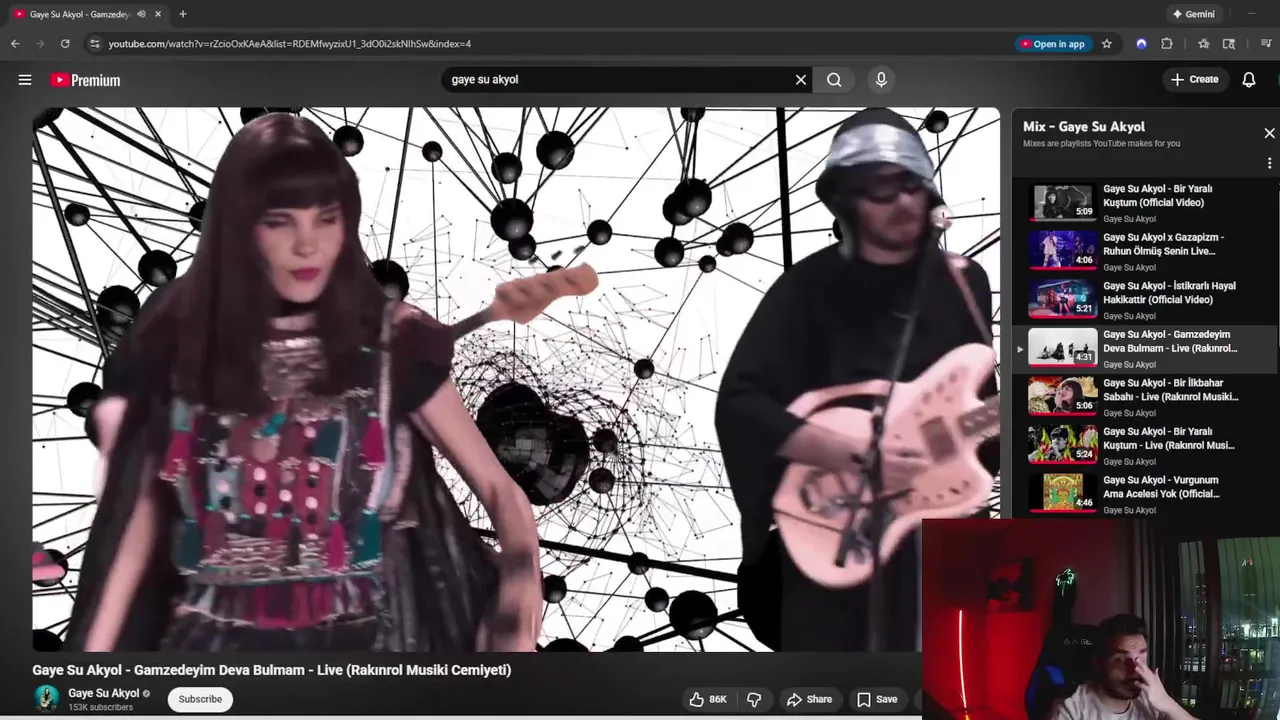Clear the search box with the X
This screenshot has height=720, width=1280.
tap(801, 80)
